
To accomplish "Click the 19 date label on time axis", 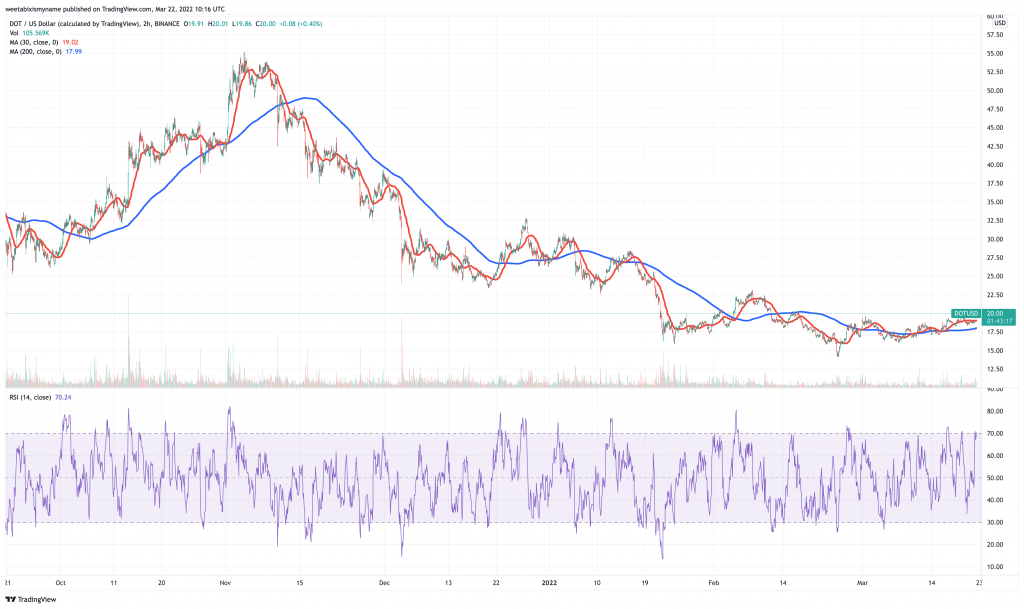I will pyautogui.click(x=645, y=582).
